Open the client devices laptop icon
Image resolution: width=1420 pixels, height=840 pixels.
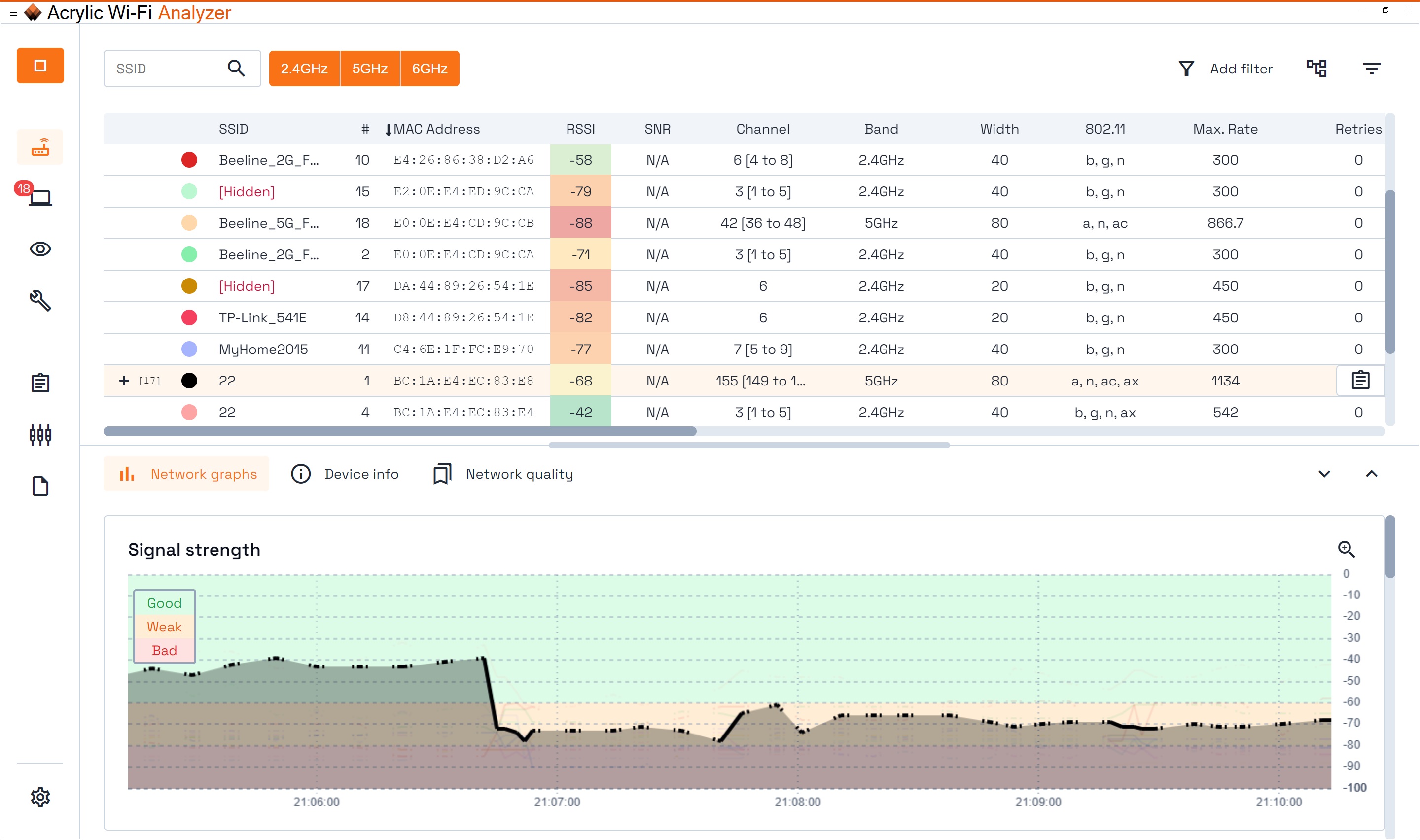click(40, 198)
